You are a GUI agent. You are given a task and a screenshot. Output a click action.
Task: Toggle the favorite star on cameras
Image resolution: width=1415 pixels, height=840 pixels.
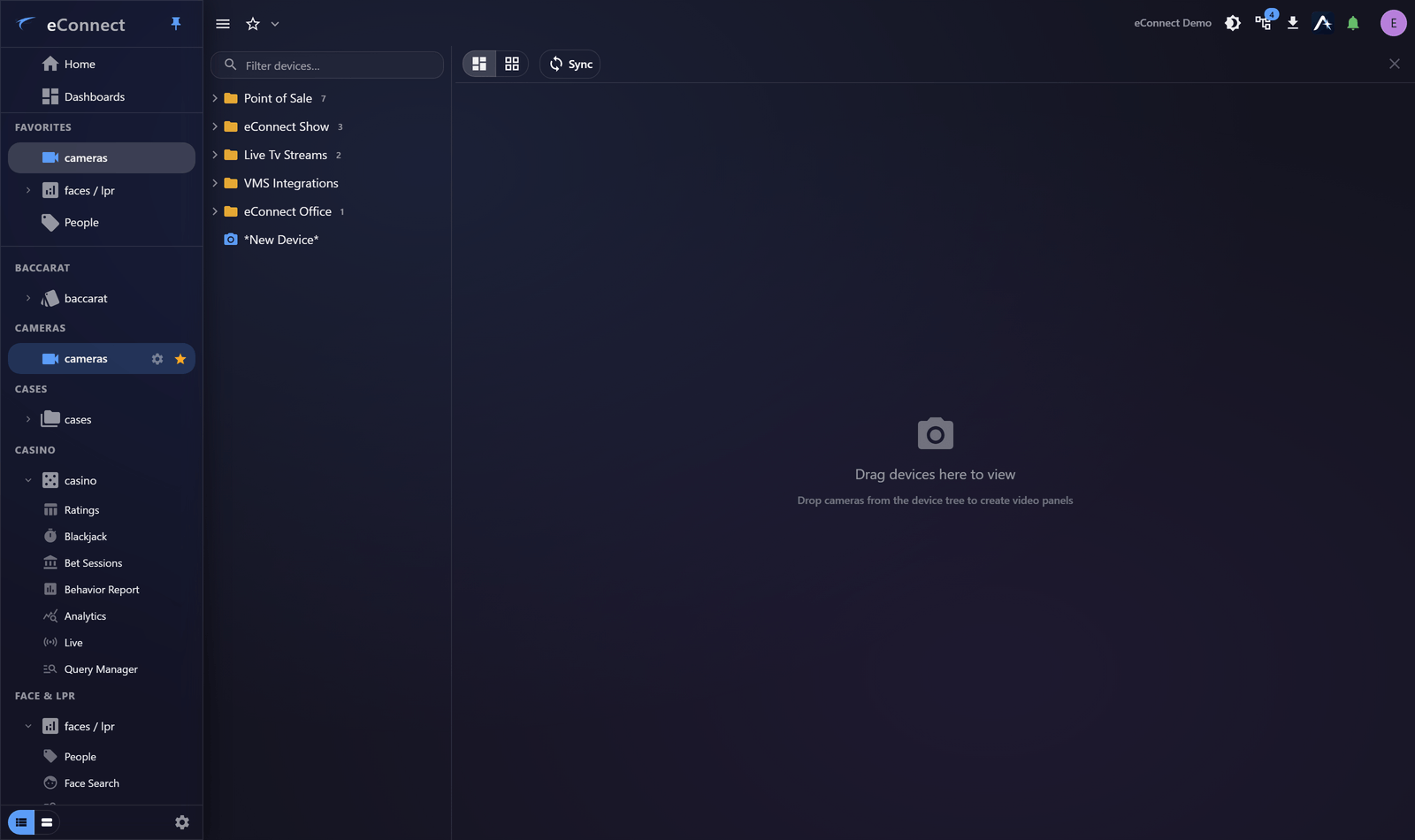(180, 359)
